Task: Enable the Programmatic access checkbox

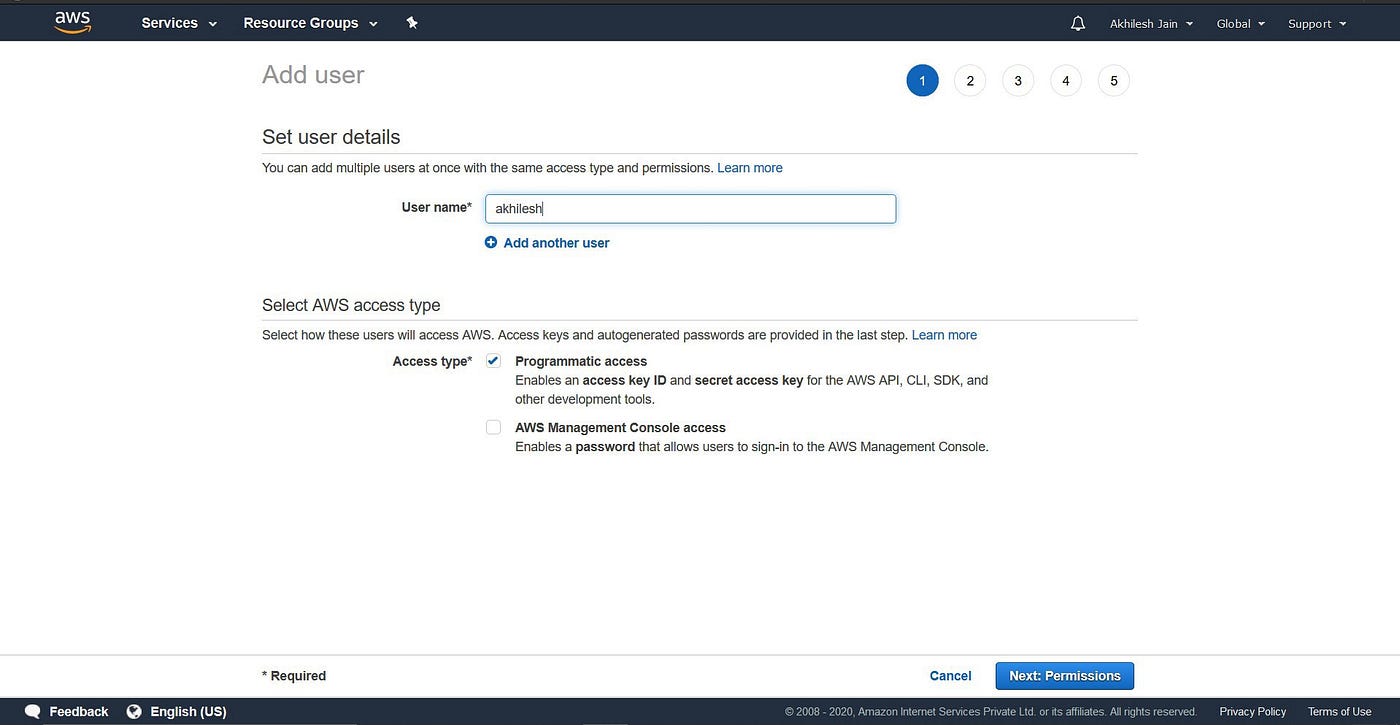Action: click(x=493, y=360)
